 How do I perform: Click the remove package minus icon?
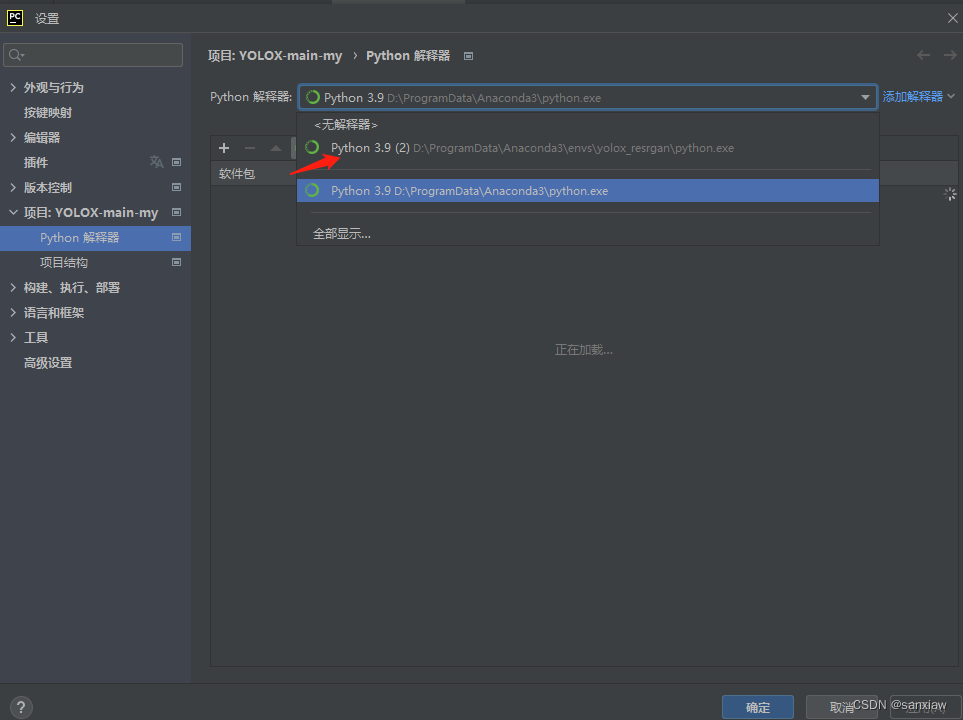click(x=250, y=148)
